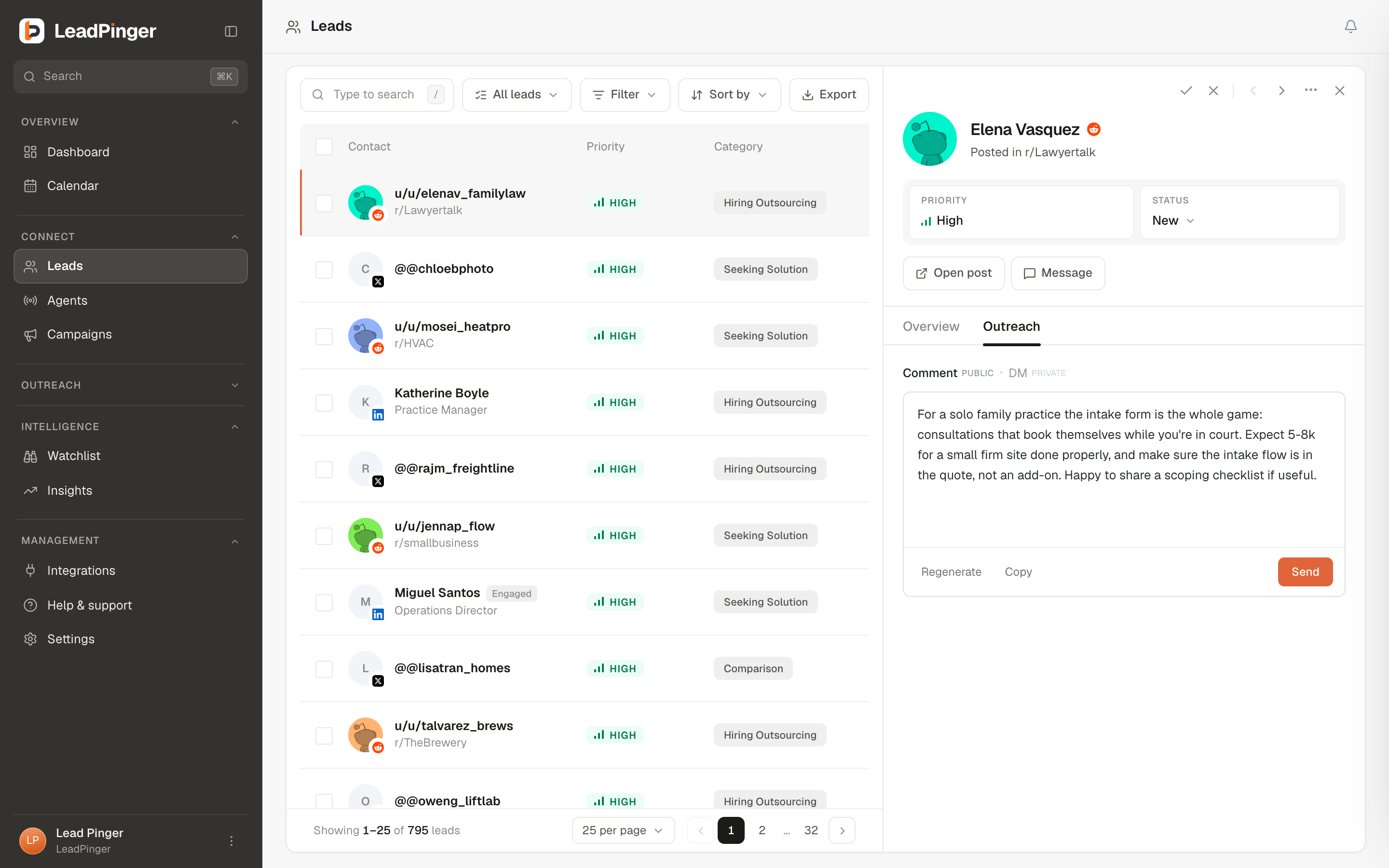The image size is (1389, 868).
Task: Click the Open post button
Action: coord(953,273)
